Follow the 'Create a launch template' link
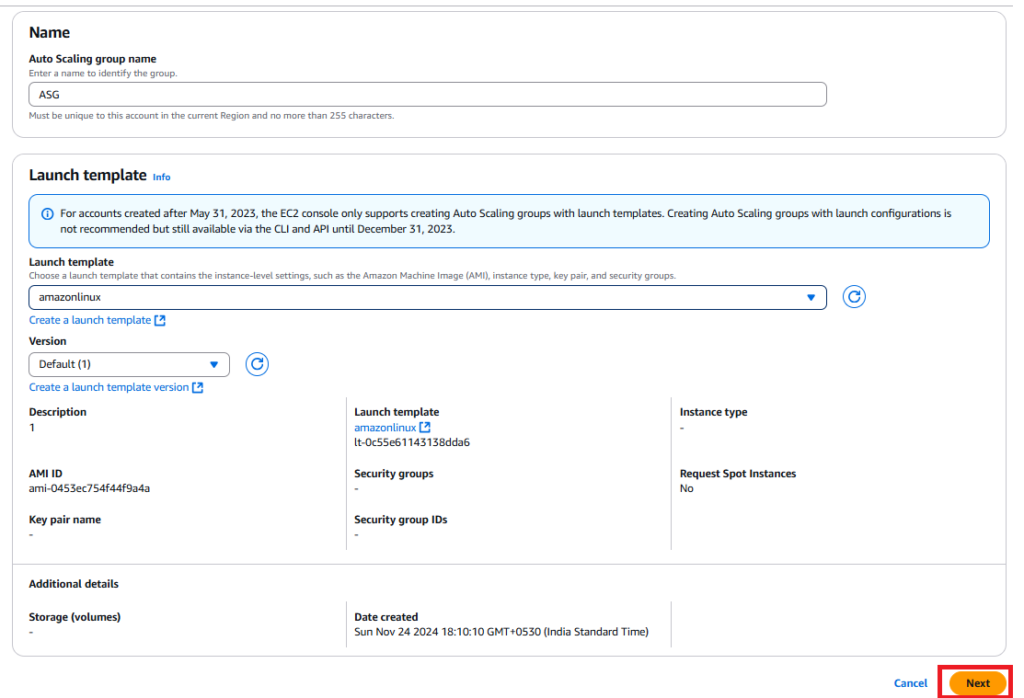The height and width of the screenshot is (698, 1024). (90, 321)
